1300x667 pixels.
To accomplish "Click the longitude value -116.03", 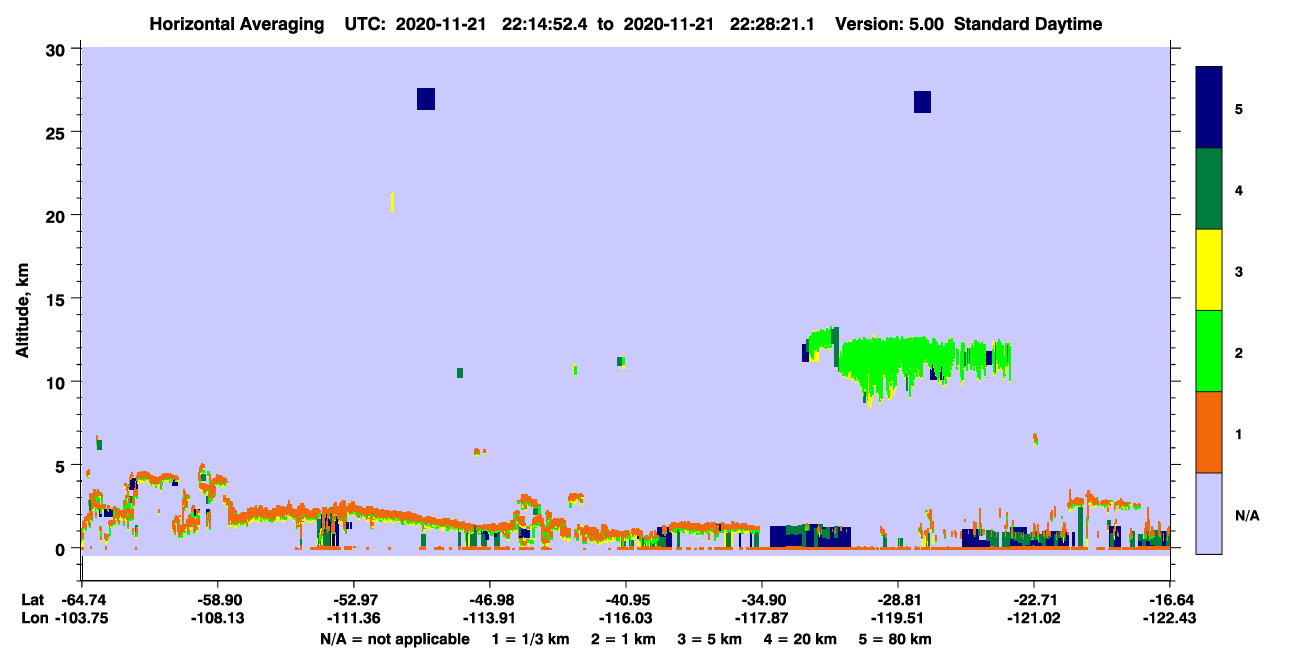I will (x=626, y=618).
